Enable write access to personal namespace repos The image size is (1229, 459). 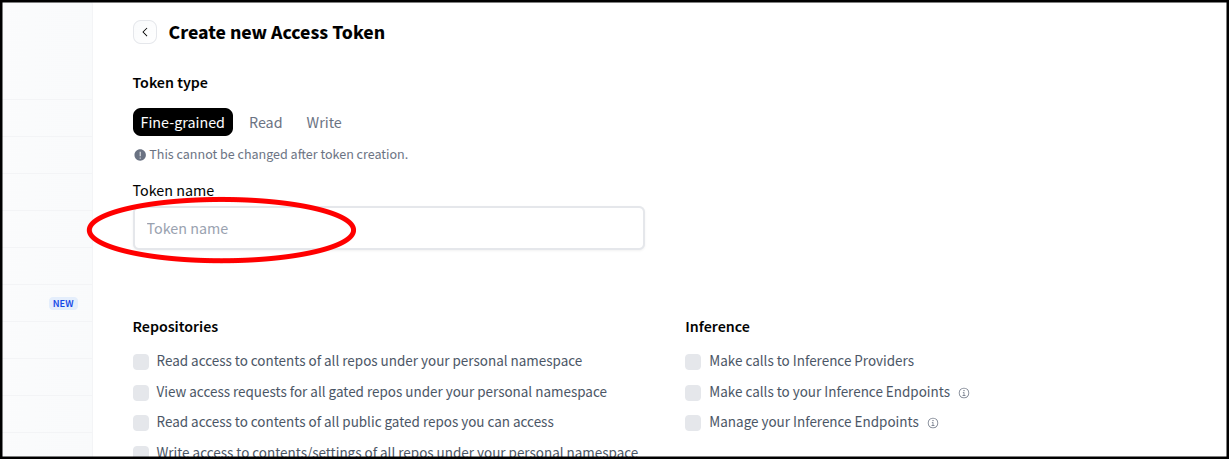click(x=141, y=452)
